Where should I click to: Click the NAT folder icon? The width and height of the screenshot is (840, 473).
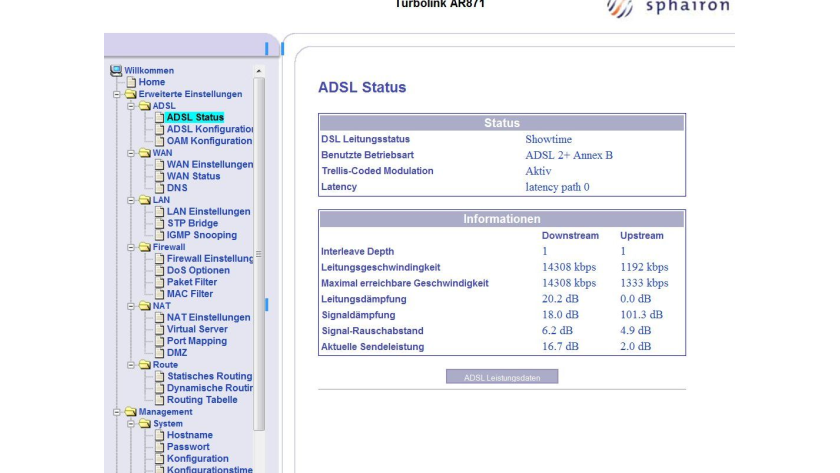(x=145, y=306)
